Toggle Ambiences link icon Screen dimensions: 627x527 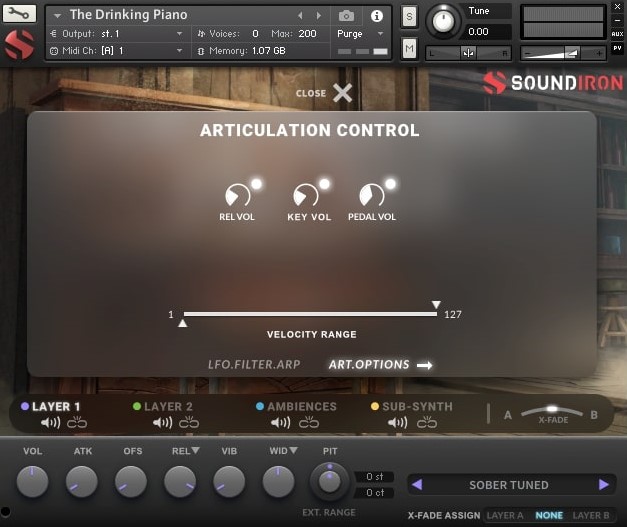tap(309, 423)
